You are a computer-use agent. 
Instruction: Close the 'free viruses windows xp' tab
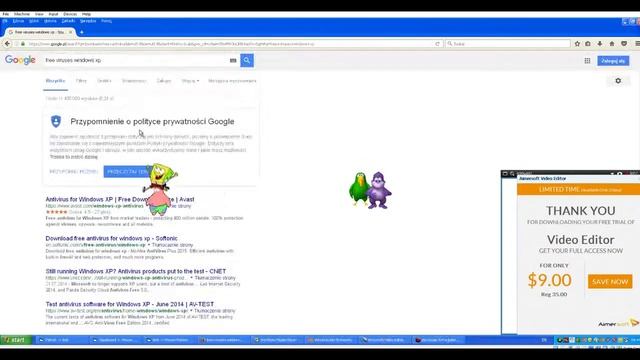[70, 32]
